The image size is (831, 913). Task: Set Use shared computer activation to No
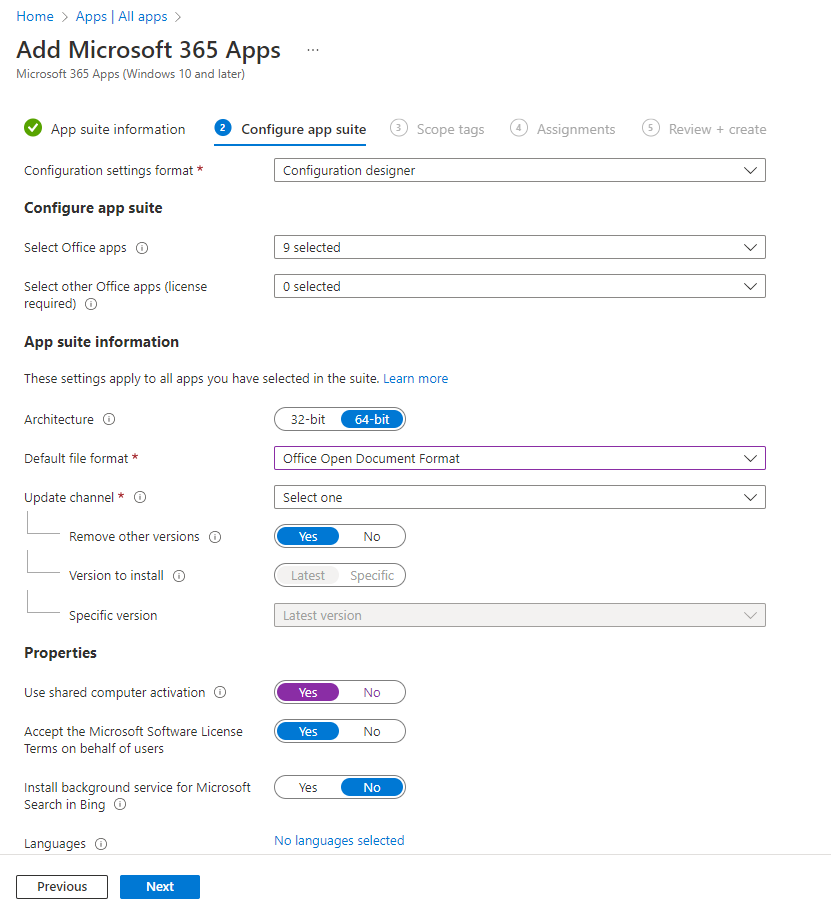click(372, 692)
